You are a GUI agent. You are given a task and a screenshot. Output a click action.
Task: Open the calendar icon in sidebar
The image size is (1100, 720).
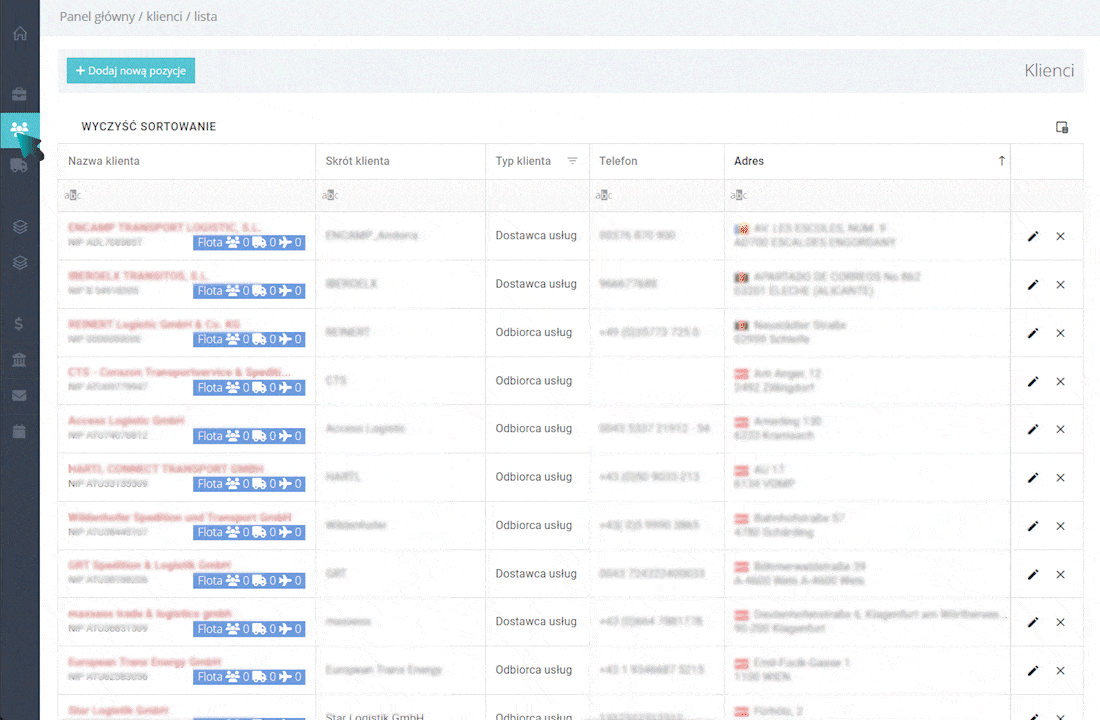20,432
